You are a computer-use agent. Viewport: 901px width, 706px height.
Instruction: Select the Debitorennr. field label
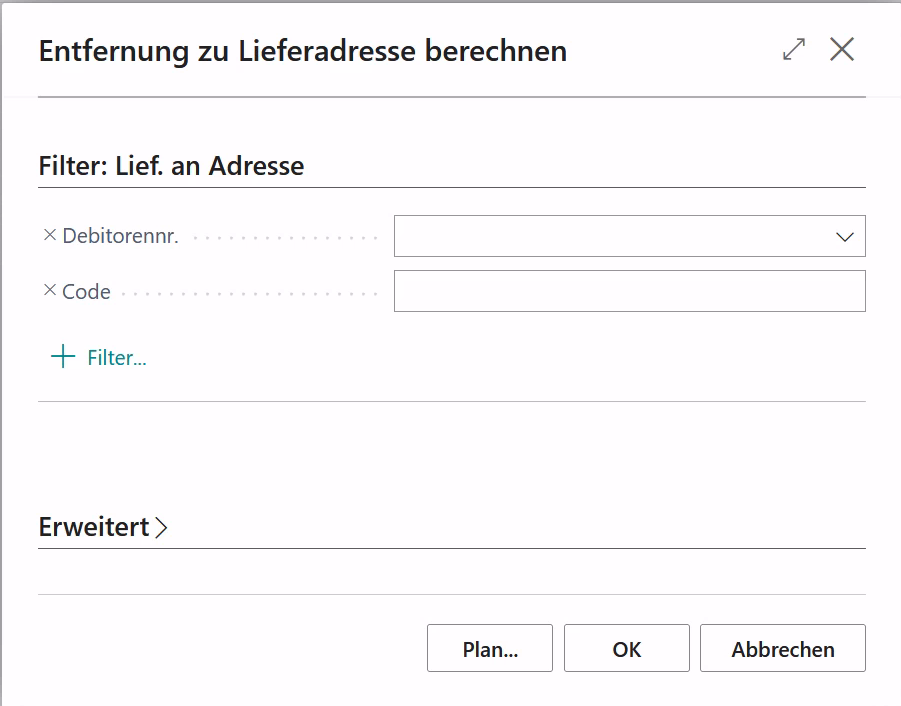pyautogui.click(x=120, y=237)
